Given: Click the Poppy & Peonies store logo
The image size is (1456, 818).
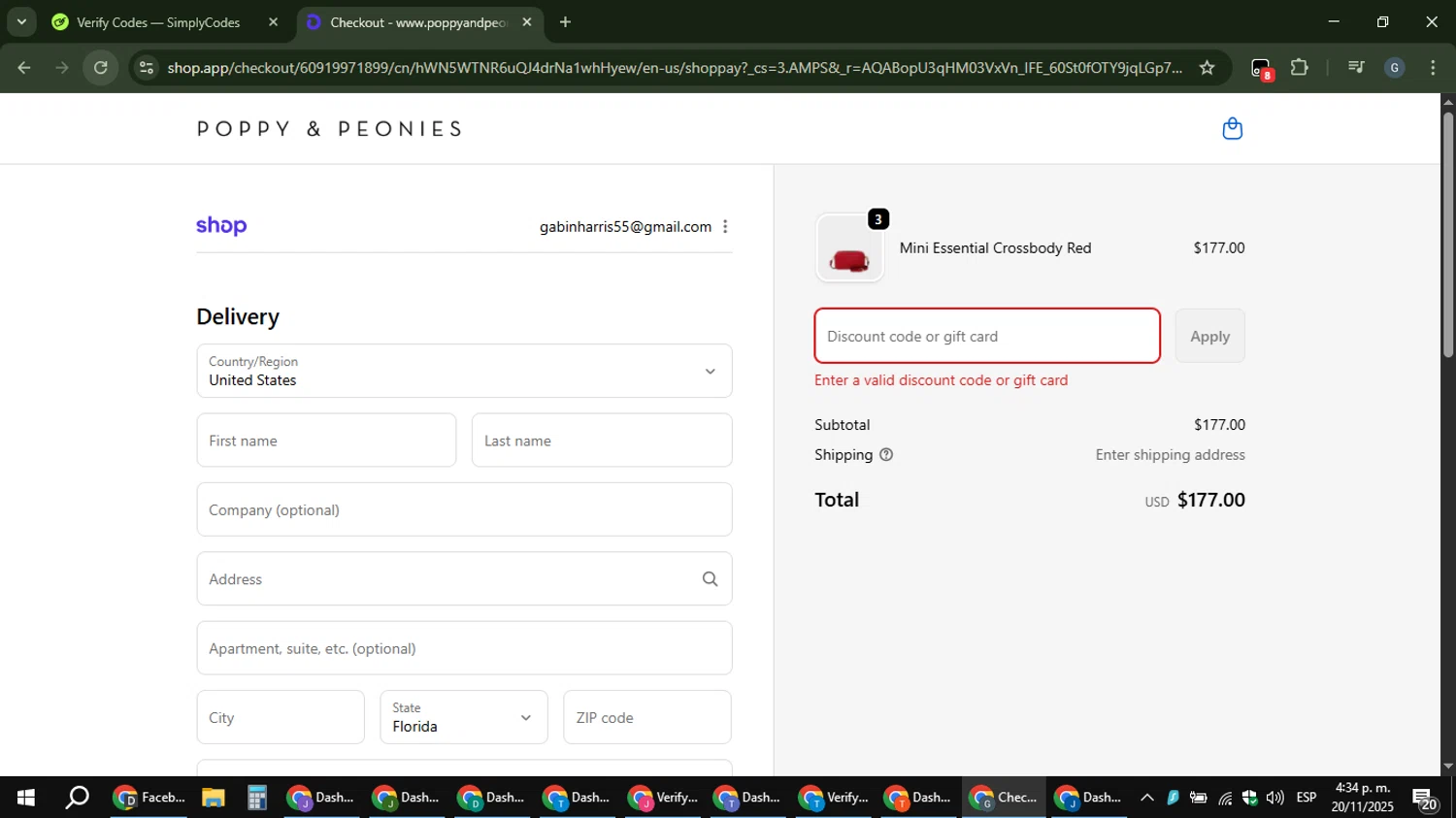Looking at the screenshot, I should pos(330,129).
